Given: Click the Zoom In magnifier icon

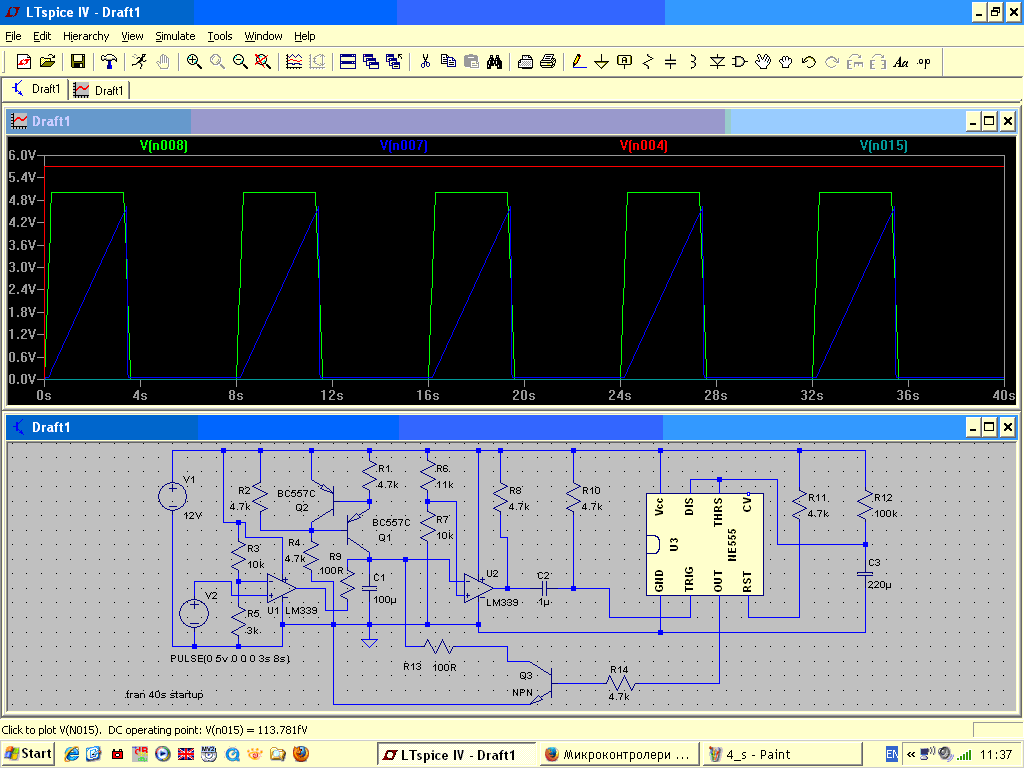Looking at the screenshot, I should pos(194,61).
